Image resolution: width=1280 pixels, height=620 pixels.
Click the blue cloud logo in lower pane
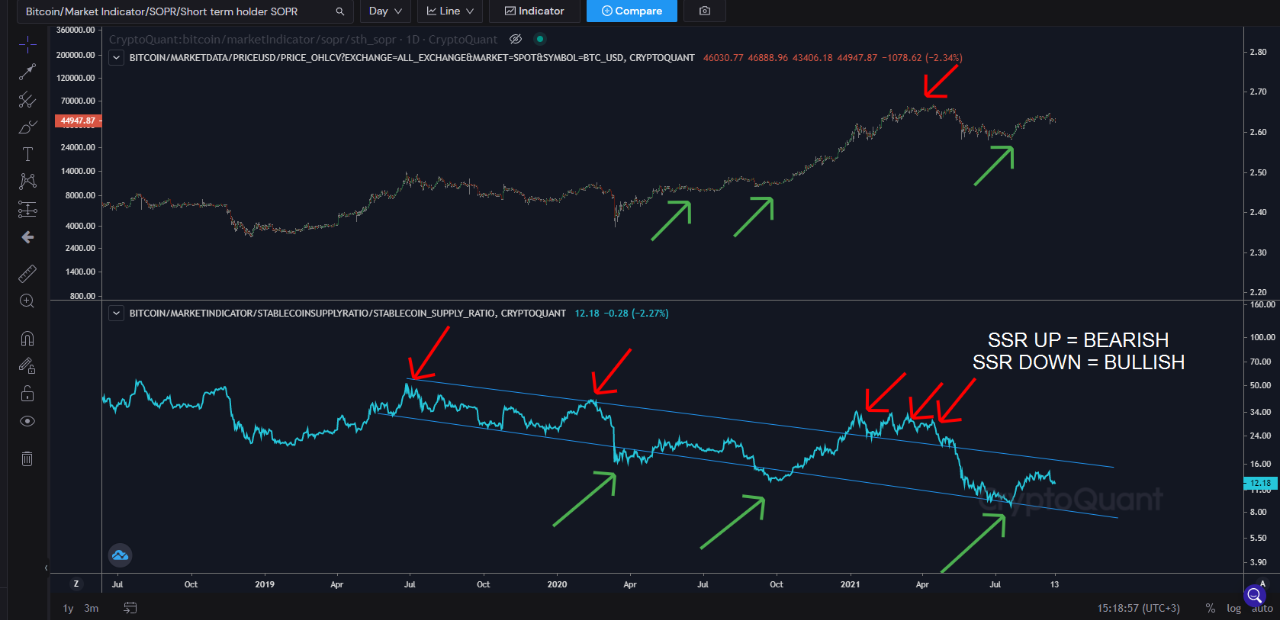pyautogui.click(x=121, y=555)
